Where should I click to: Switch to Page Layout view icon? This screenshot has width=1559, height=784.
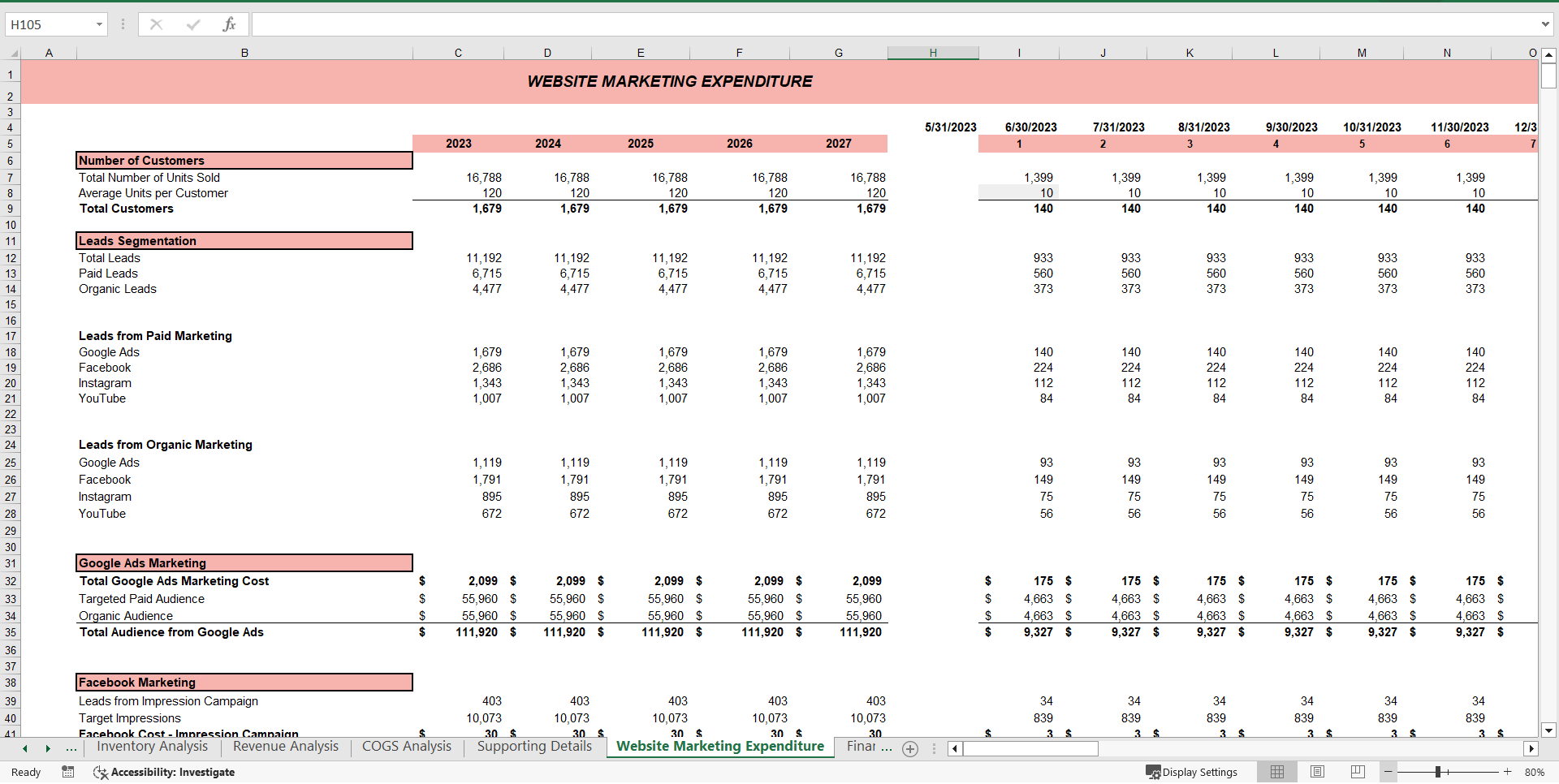[x=1317, y=772]
